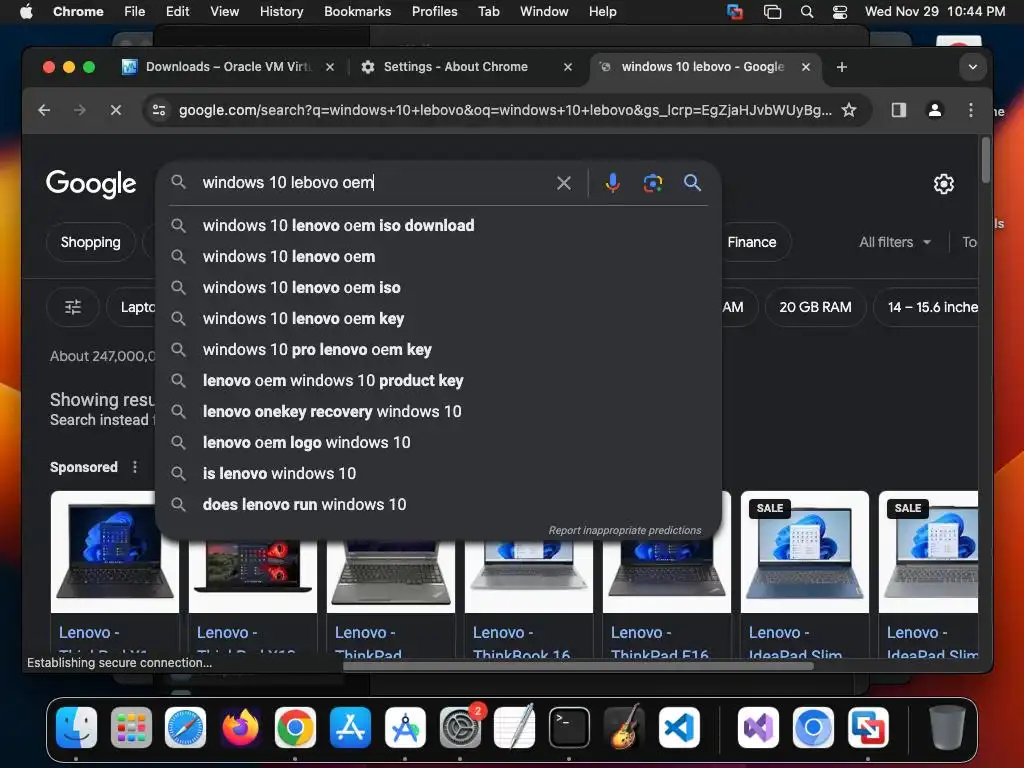The width and height of the screenshot is (1024, 768).
Task: Select the Shopping filter chip
Action: coord(91,242)
